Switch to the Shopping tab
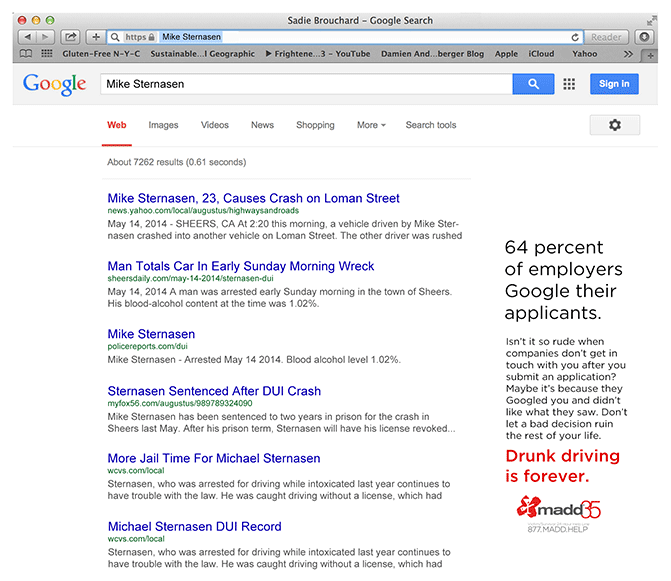The height and width of the screenshot is (581, 671). coord(315,125)
